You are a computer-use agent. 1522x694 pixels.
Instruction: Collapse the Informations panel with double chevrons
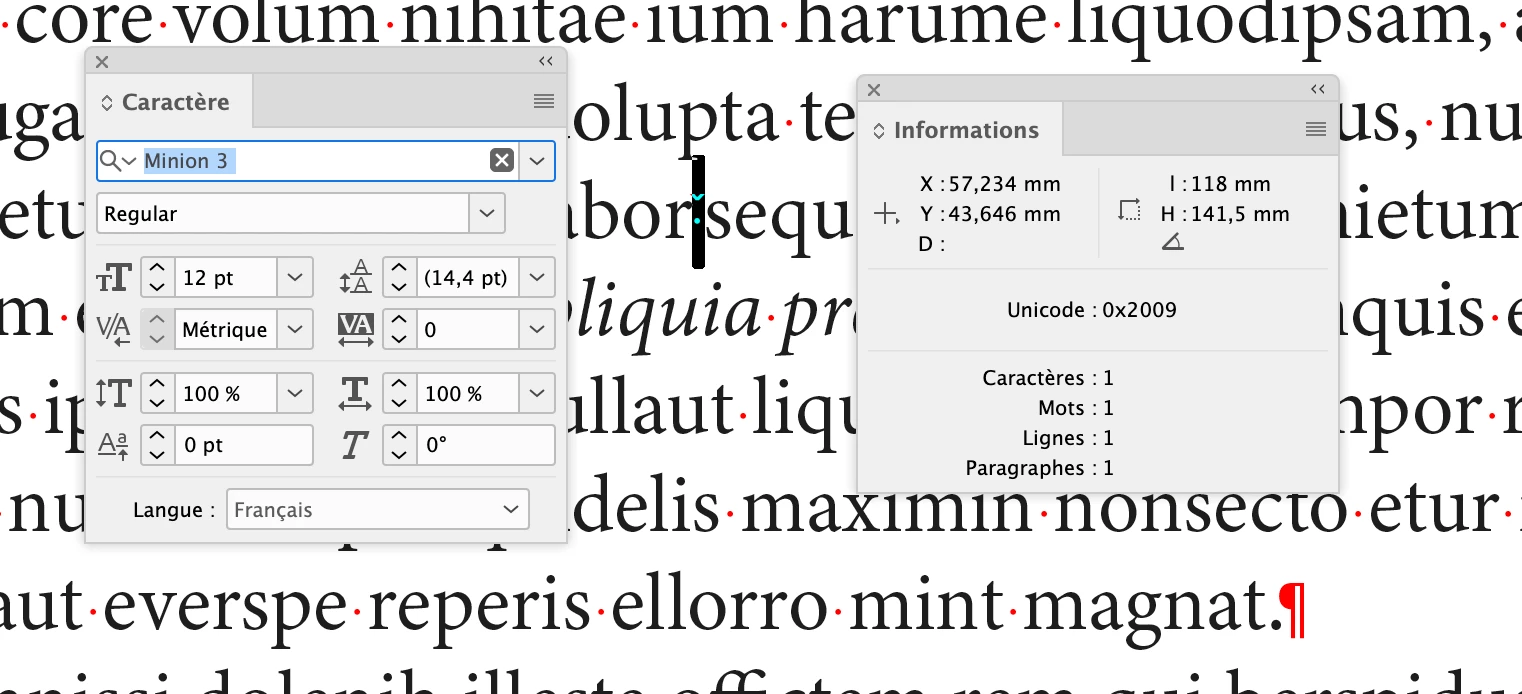1318,90
